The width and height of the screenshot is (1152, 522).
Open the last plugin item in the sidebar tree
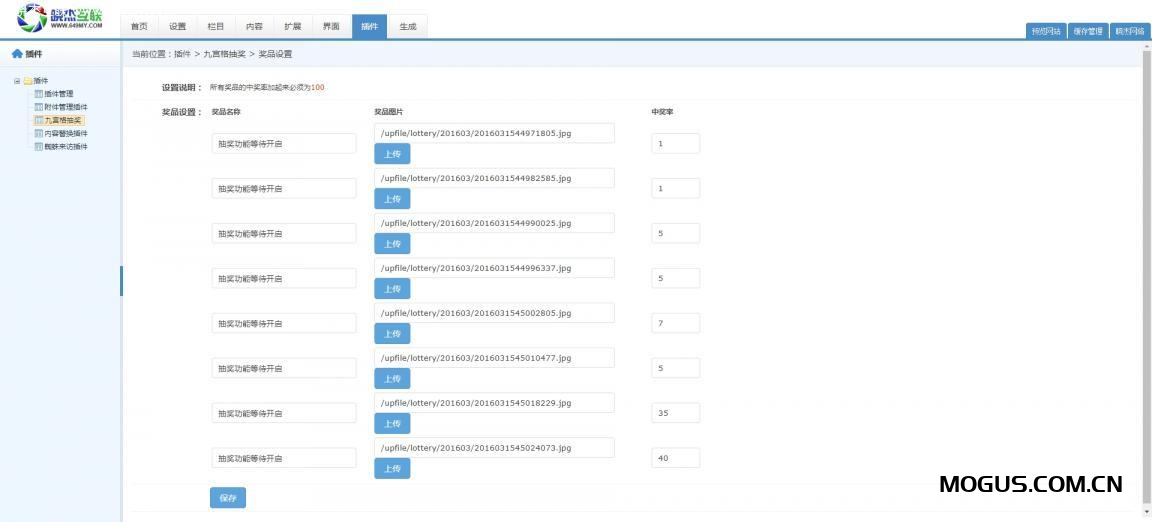click(65, 146)
